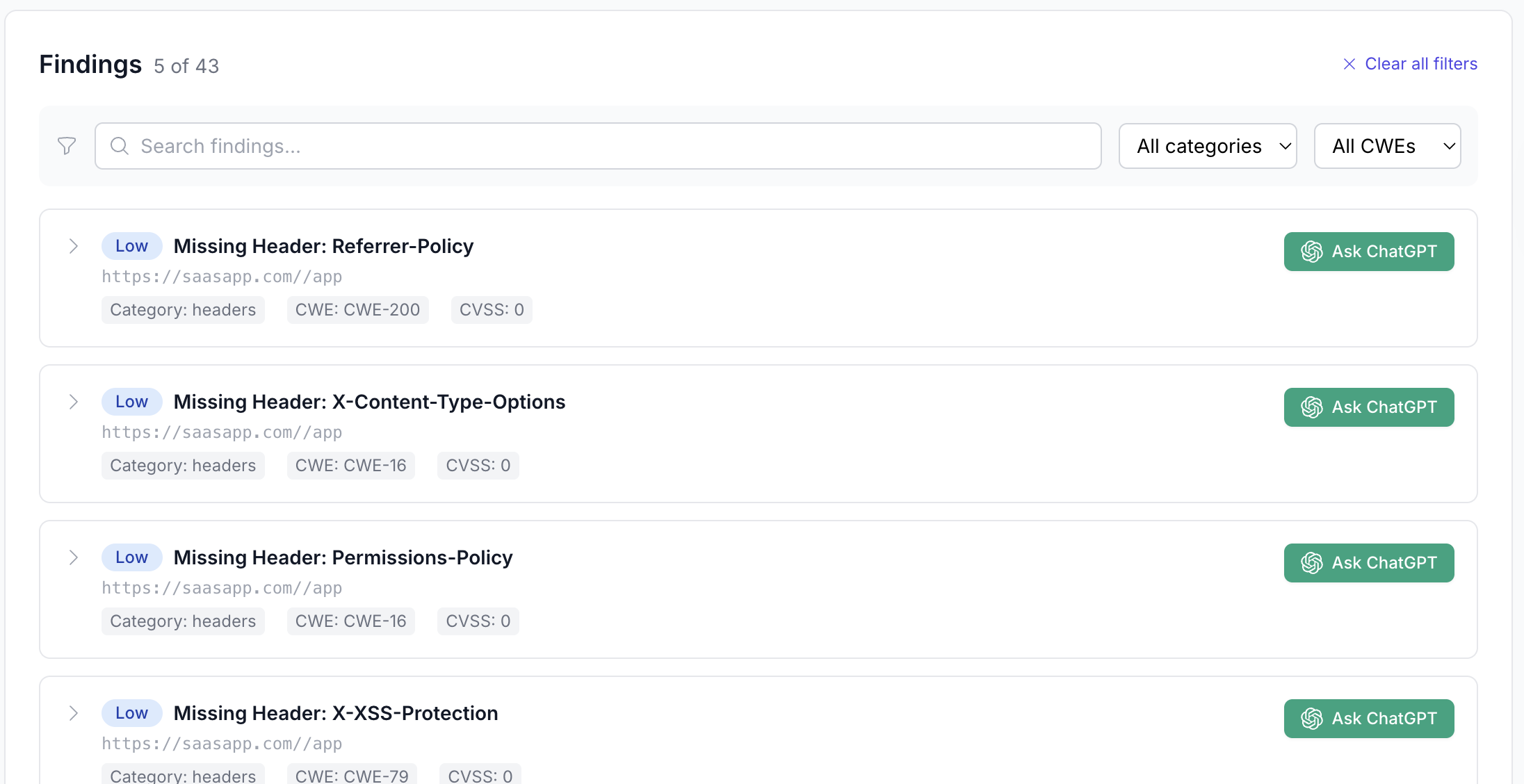The width and height of the screenshot is (1524, 784).
Task: Click 'CVSS: 0' tag on X-Content-Type-Options
Action: (x=478, y=466)
